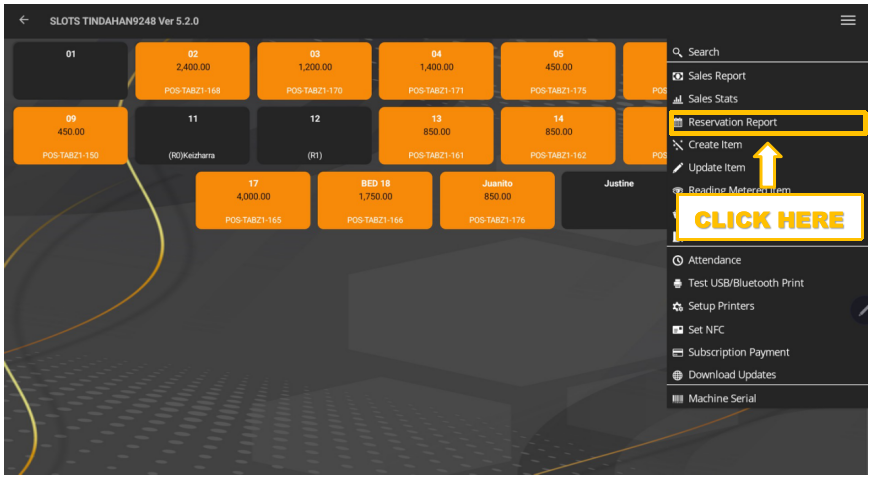Click the Machine Serial barcode icon

(677, 399)
